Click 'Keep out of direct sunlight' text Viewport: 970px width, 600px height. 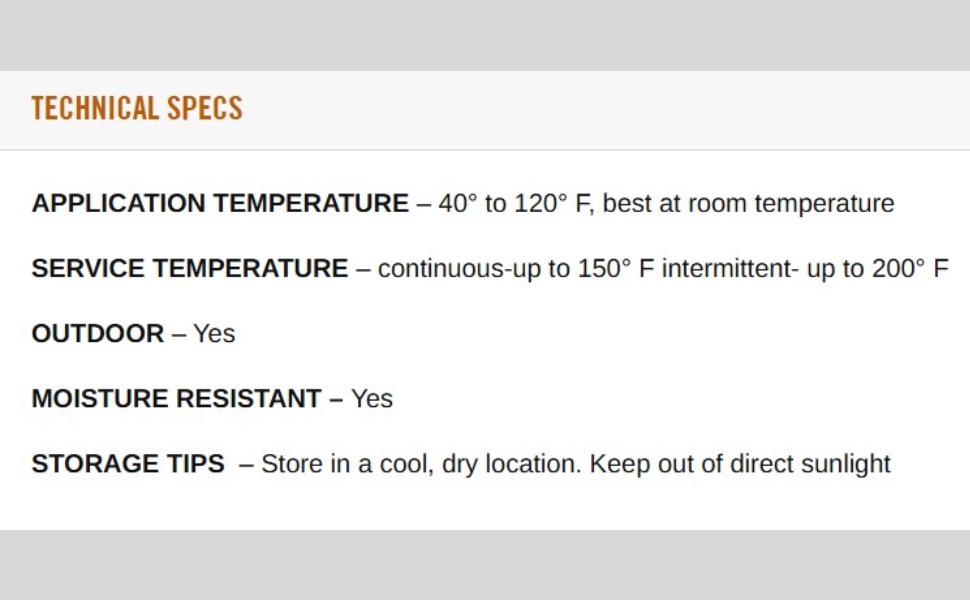coord(740,464)
